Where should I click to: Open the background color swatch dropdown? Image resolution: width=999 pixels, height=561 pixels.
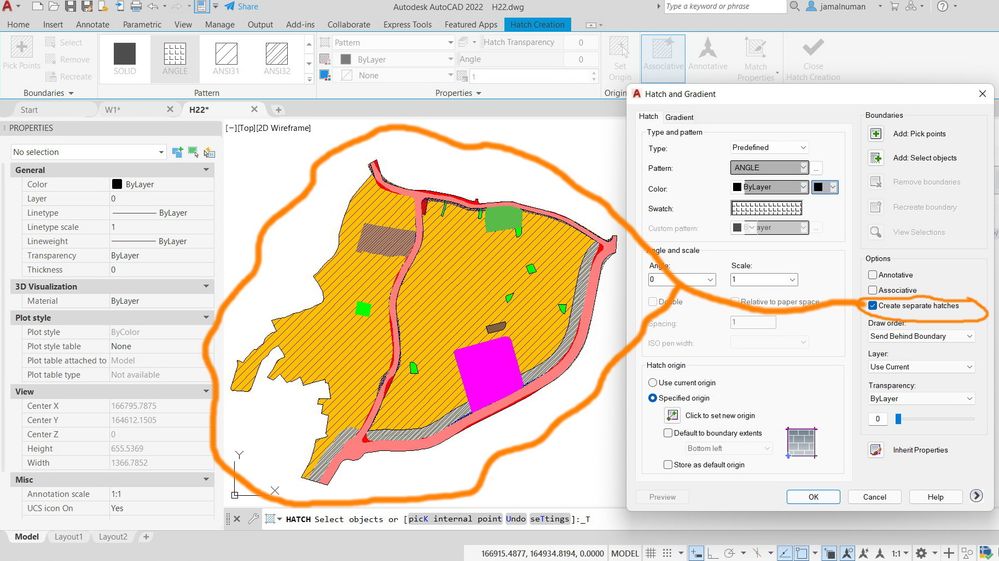[x=825, y=187]
